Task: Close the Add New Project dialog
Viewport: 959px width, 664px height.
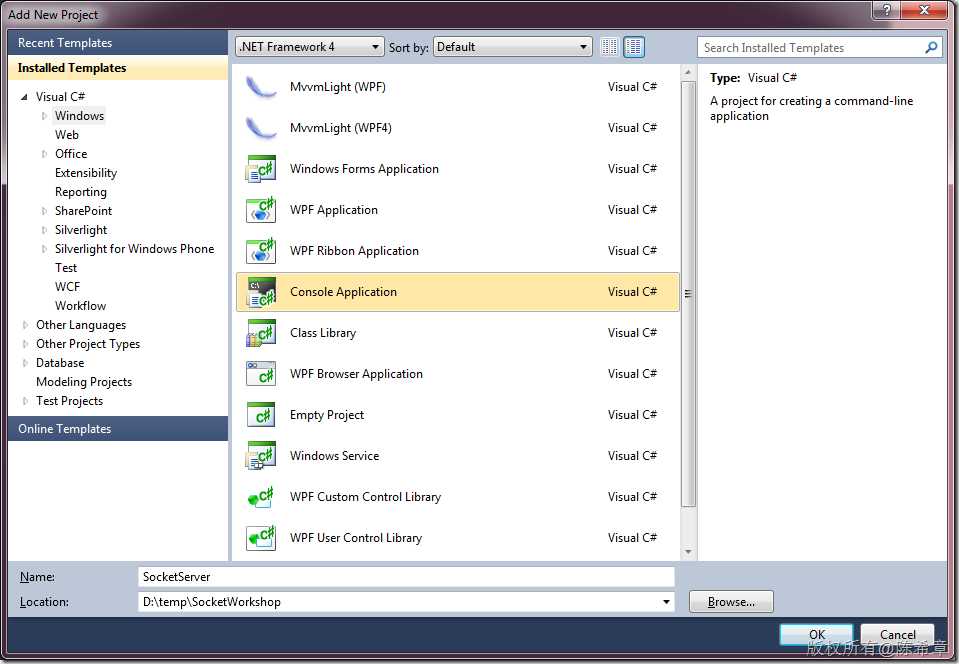Action: pos(924,9)
